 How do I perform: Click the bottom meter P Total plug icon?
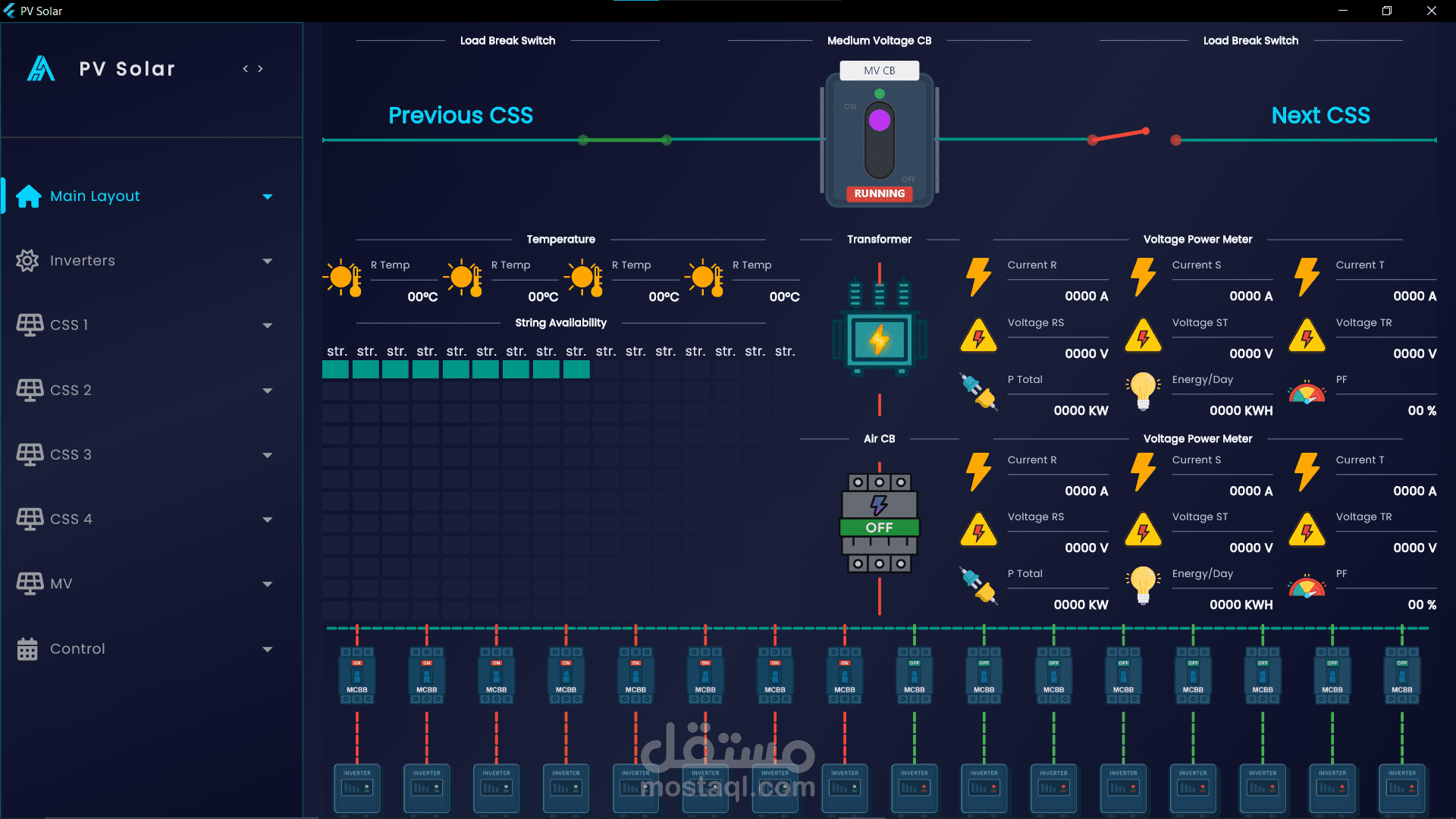pos(978,586)
